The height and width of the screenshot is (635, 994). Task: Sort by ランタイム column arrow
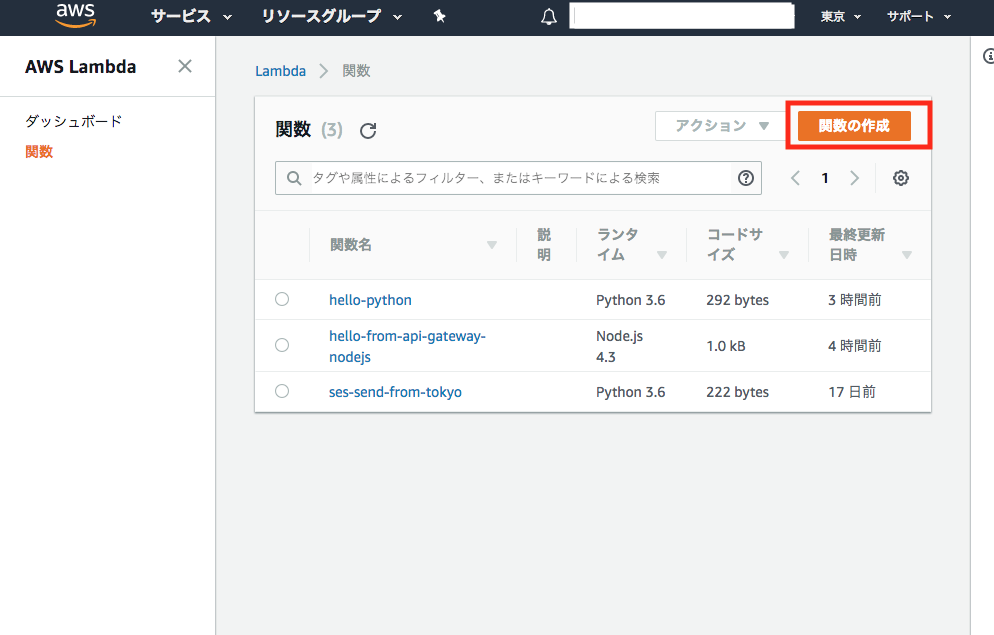point(662,255)
